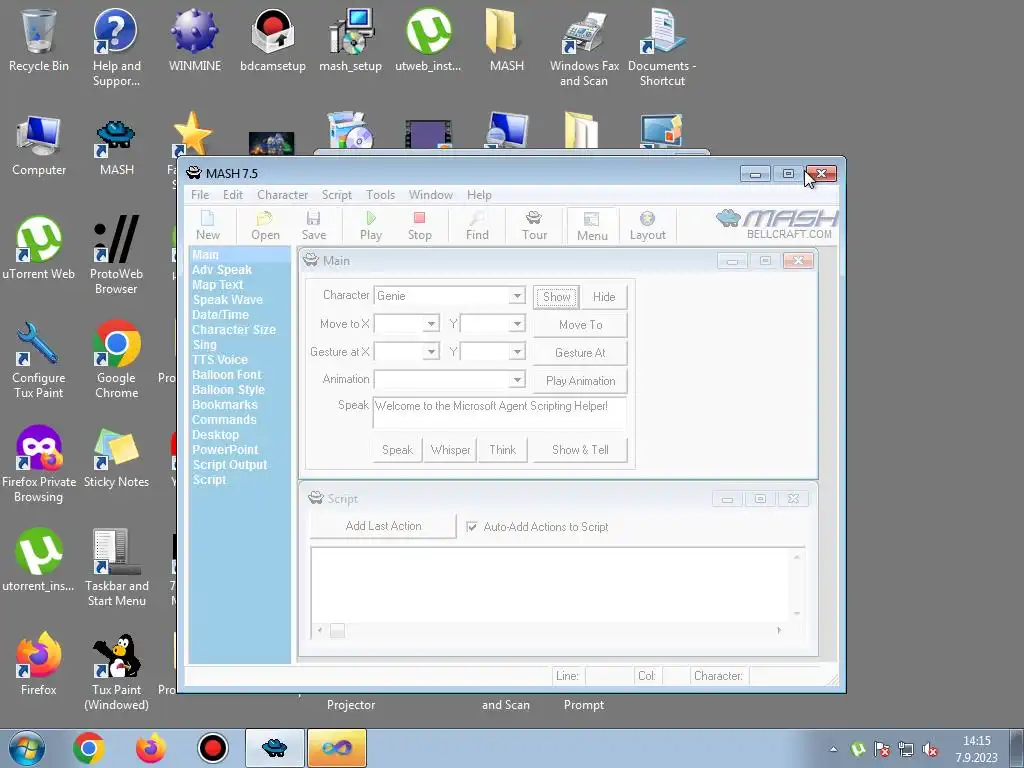
Task: Select the WINMINE desktop icon
Action: click(195, 40)
